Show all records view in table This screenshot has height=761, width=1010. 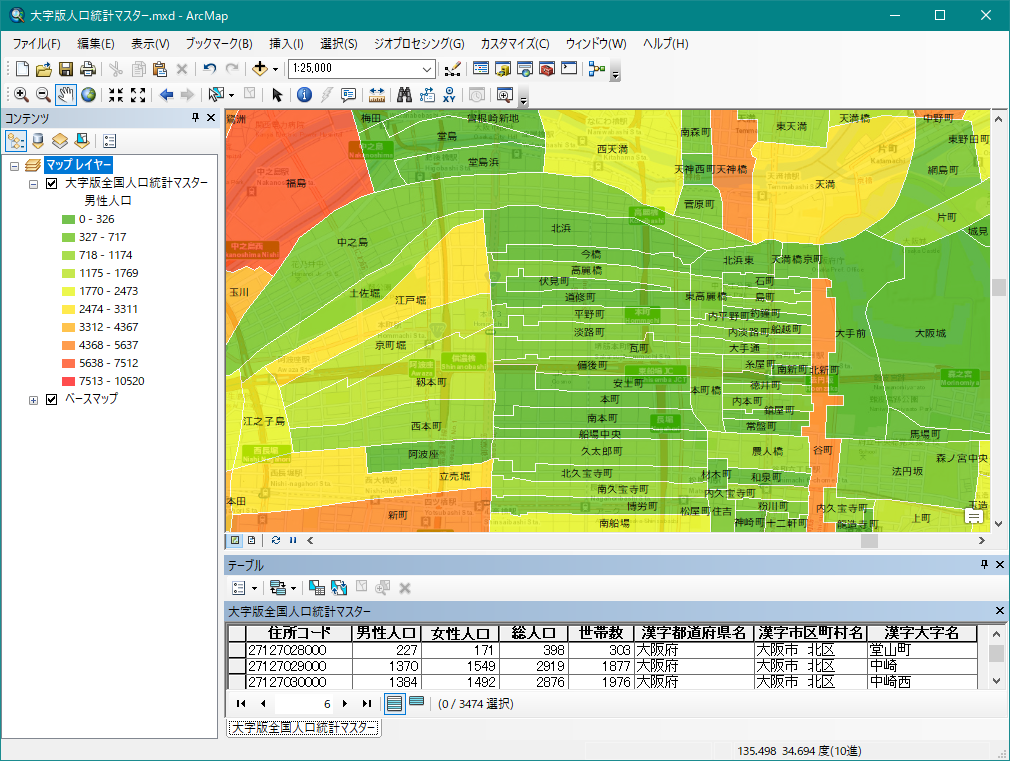[x=395, y=704]
